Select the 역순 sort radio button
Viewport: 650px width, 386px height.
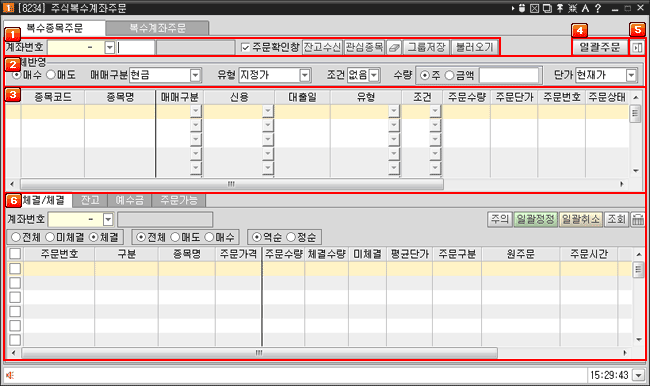[x=257, y=237]
